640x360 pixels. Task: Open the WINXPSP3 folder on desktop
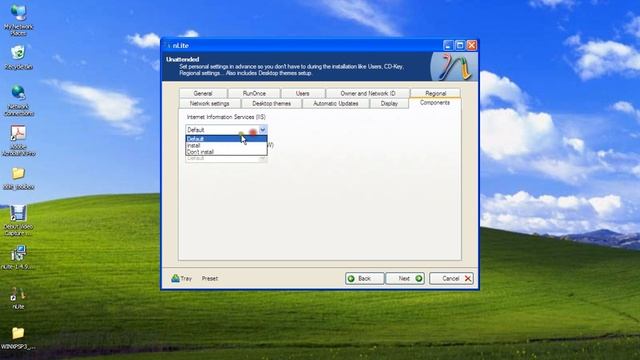tap(18, 338)
